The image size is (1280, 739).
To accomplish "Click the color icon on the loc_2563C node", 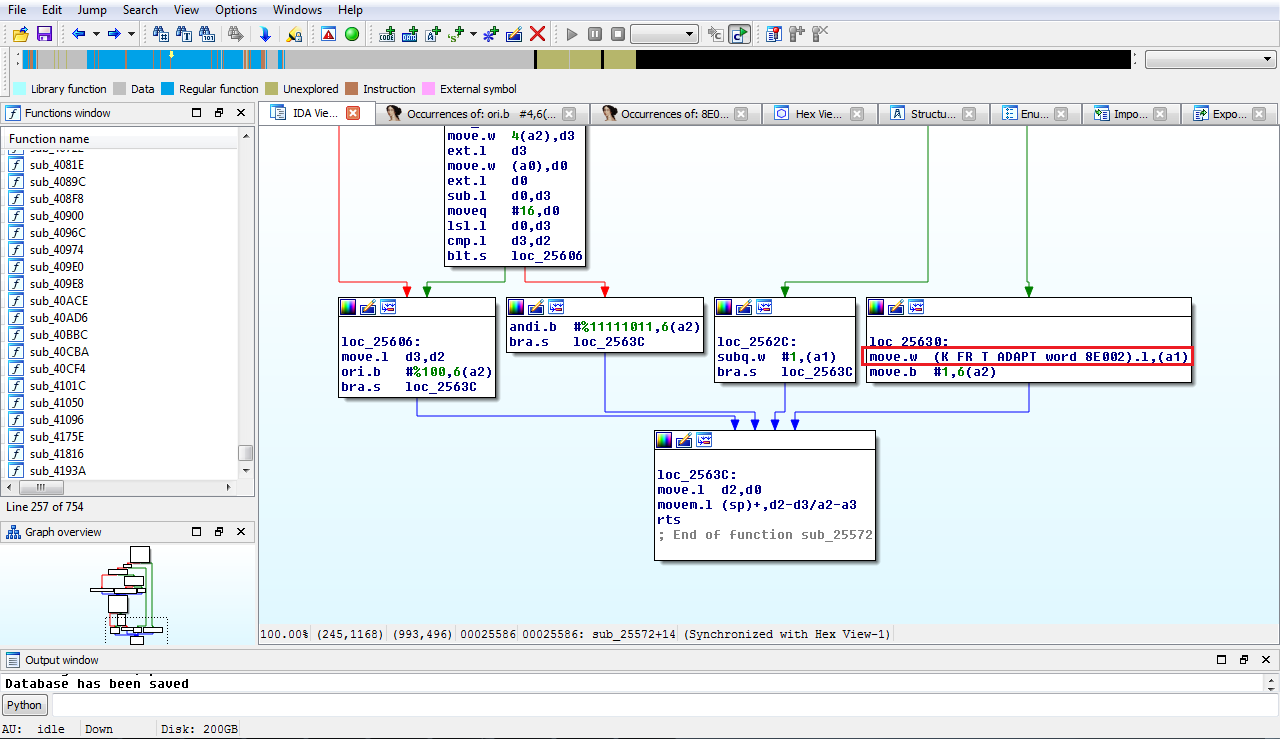I will [664, 440].
